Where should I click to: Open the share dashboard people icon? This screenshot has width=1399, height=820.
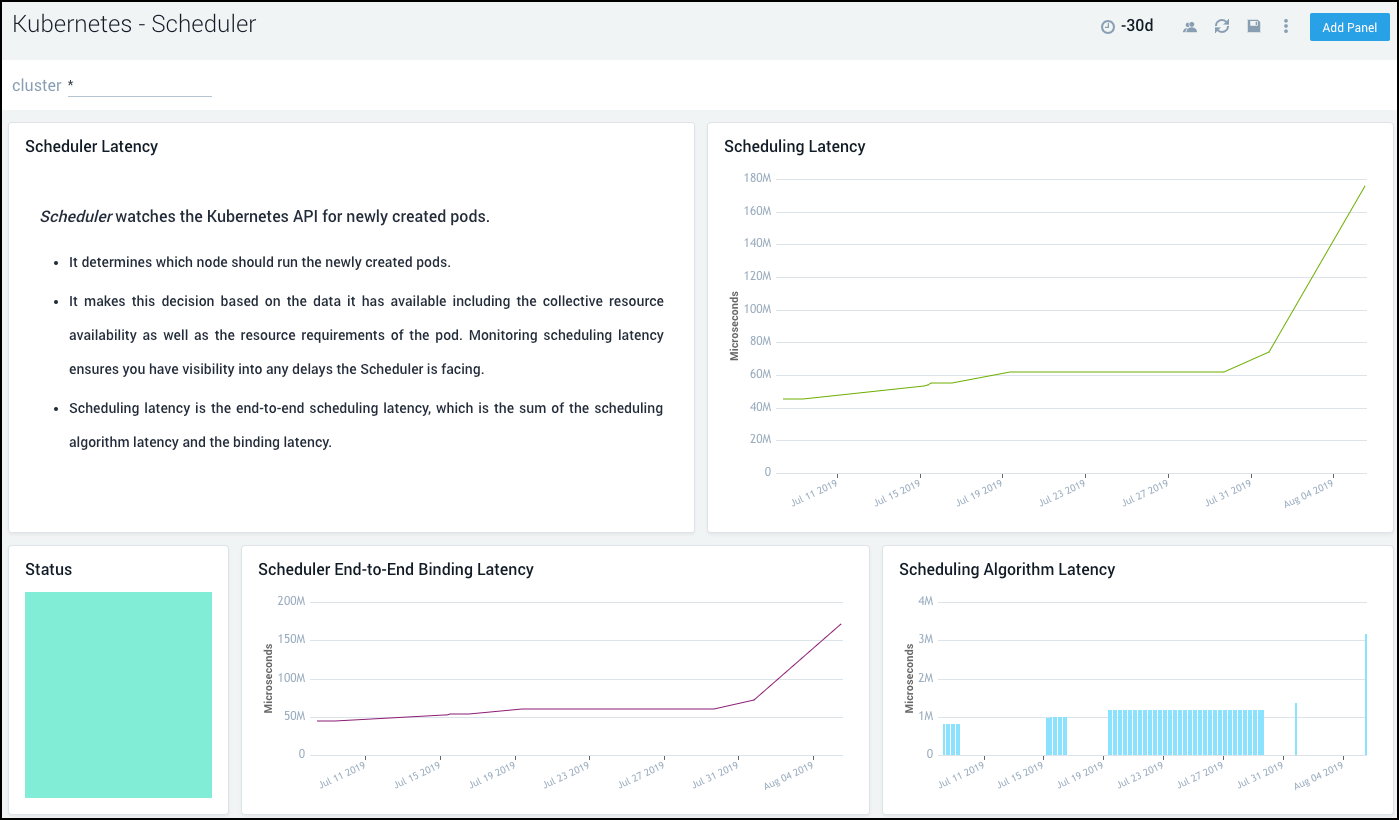coord(1190,27)
